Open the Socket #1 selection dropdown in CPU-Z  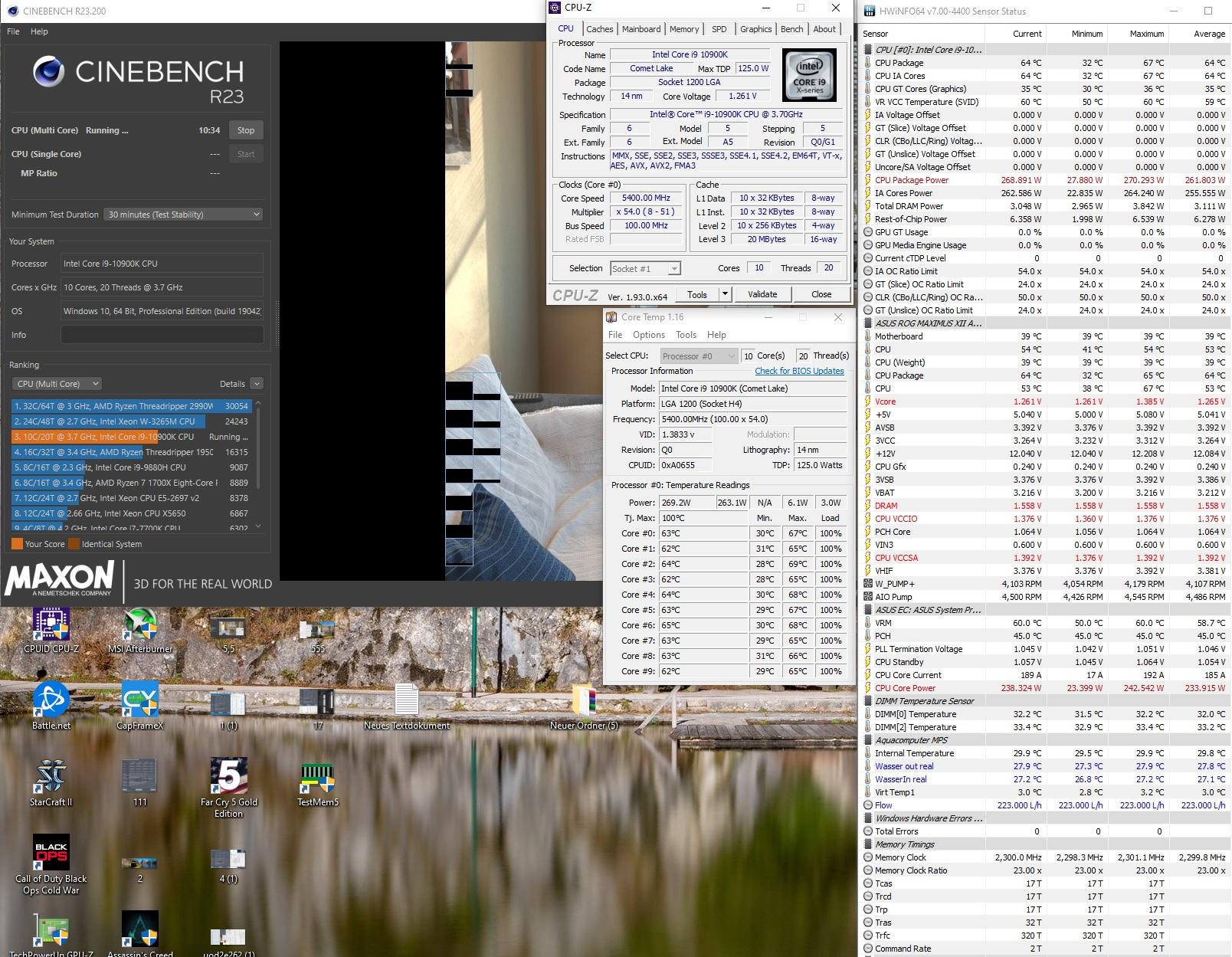[645, 269]
